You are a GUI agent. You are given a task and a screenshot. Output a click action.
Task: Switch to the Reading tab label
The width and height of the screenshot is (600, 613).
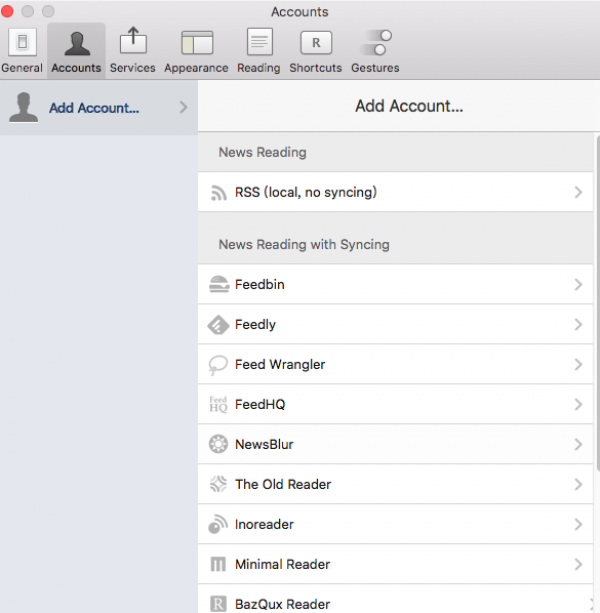coord(259,68)
